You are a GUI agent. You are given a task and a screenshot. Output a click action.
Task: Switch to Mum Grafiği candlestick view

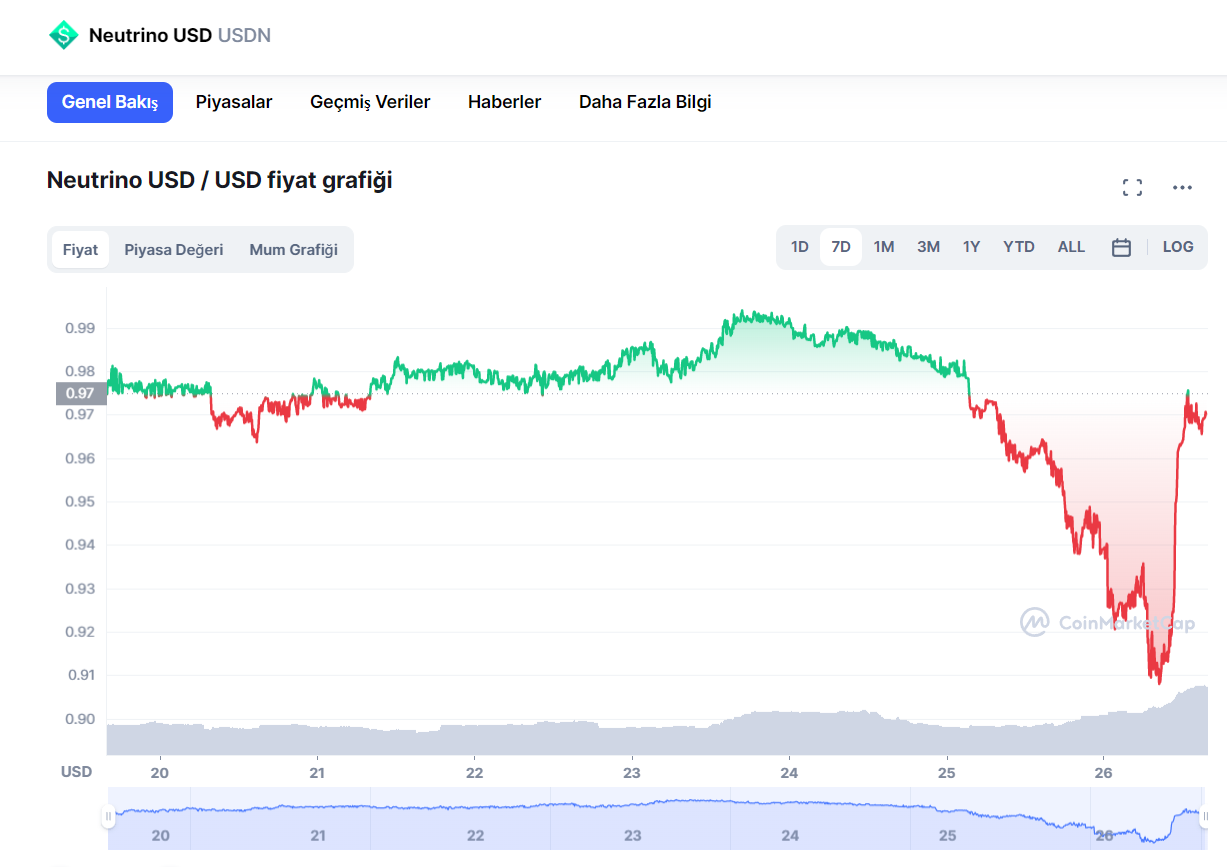click(293, 250)
